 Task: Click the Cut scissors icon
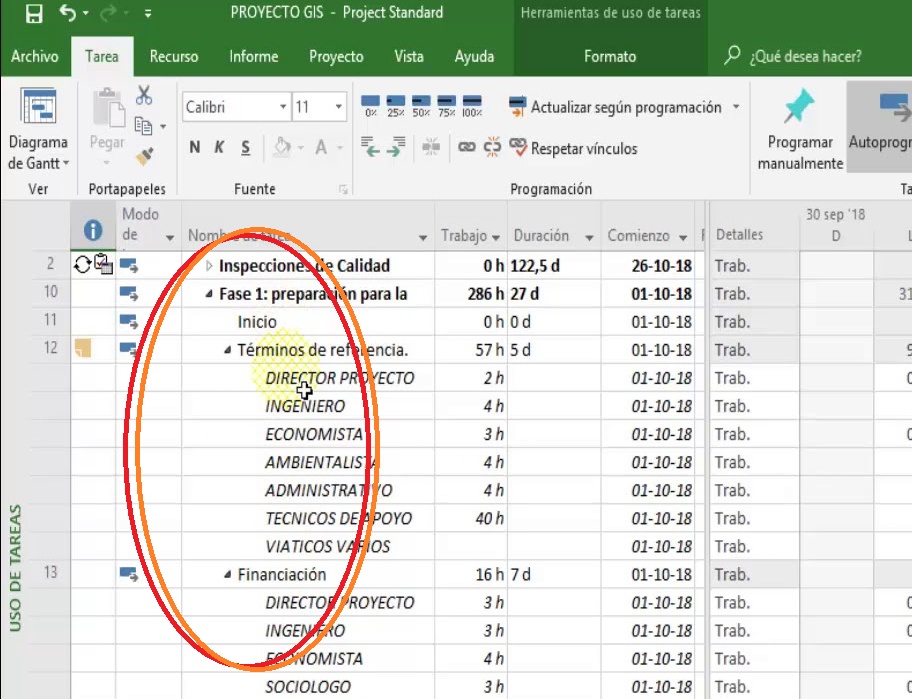tap(144, 96)
